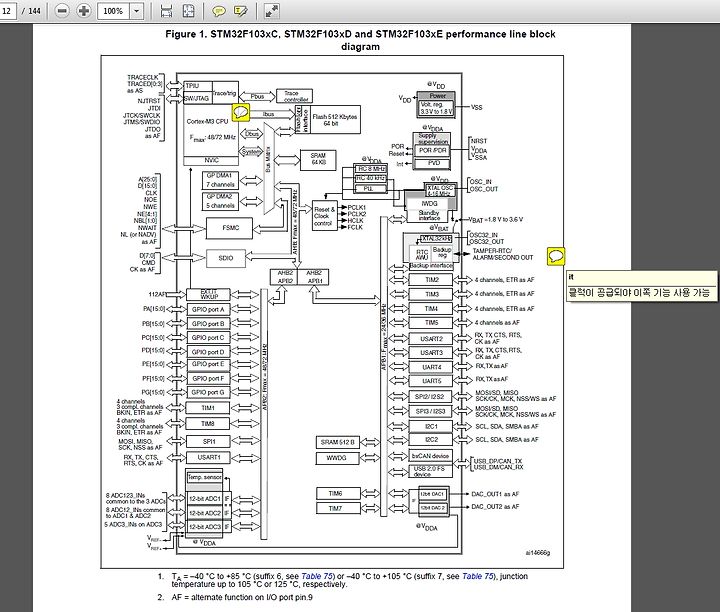
Task: Click the 'Trace controller' block
Action: pyautogui.click(x=294, y=96)
